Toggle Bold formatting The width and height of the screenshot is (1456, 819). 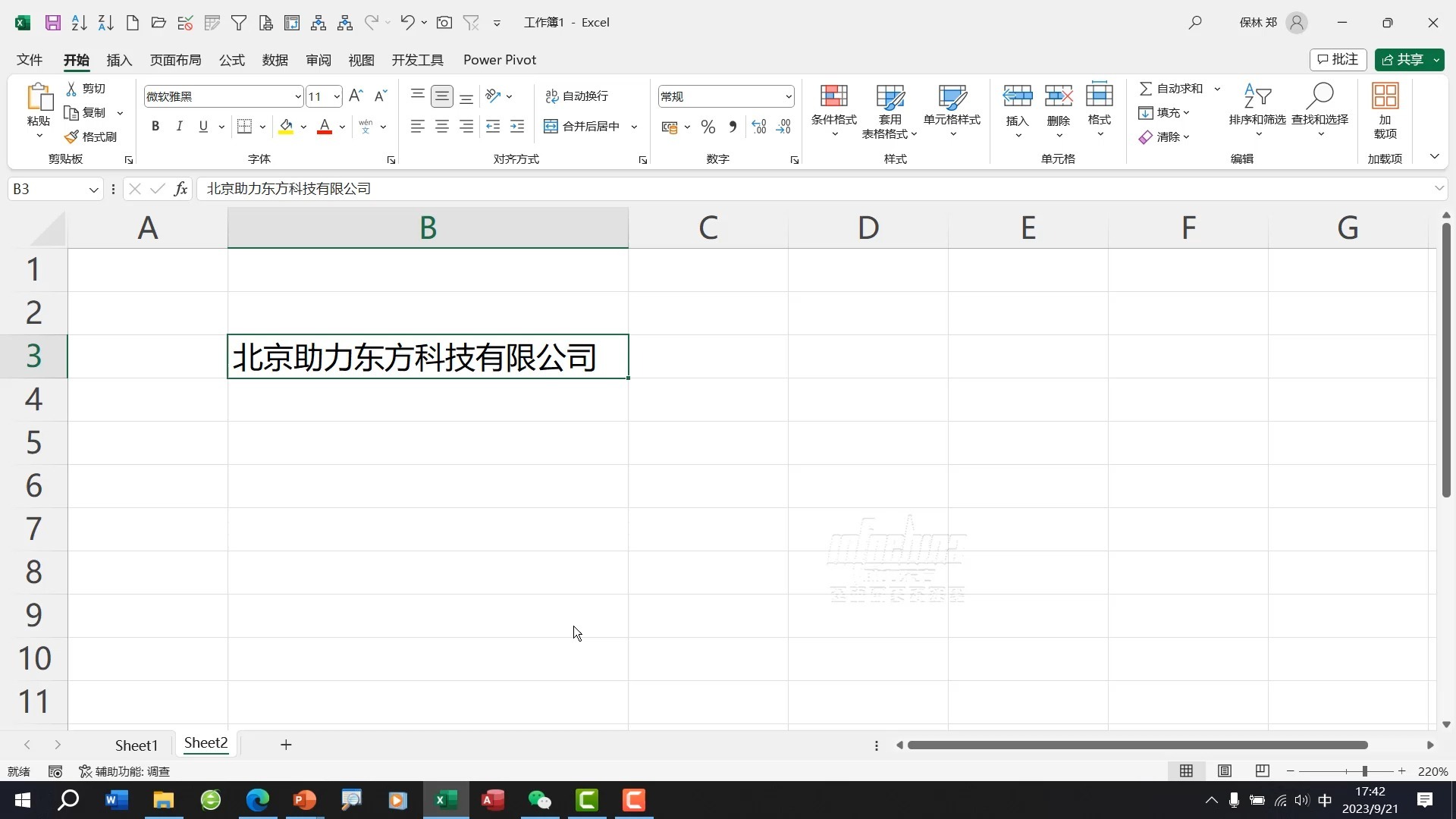point(155,127)
